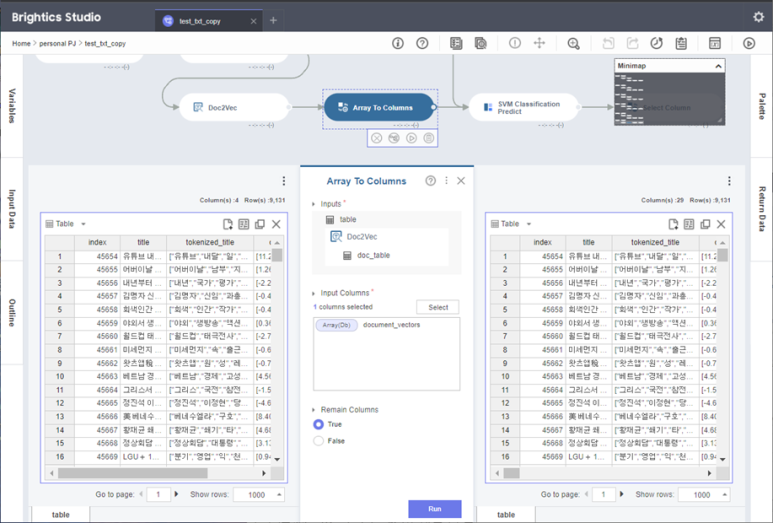This screenshot has height=523, width=773.
Task: Select doc_table input item
Action: [x=373, y=255]
